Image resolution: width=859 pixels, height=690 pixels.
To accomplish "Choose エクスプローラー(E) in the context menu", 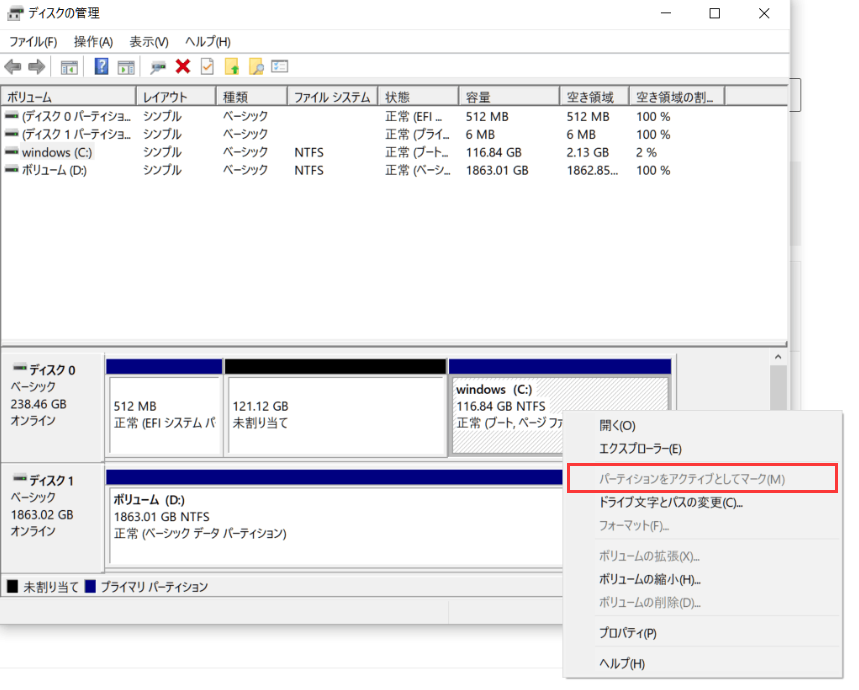I will [x=641, y=450].
